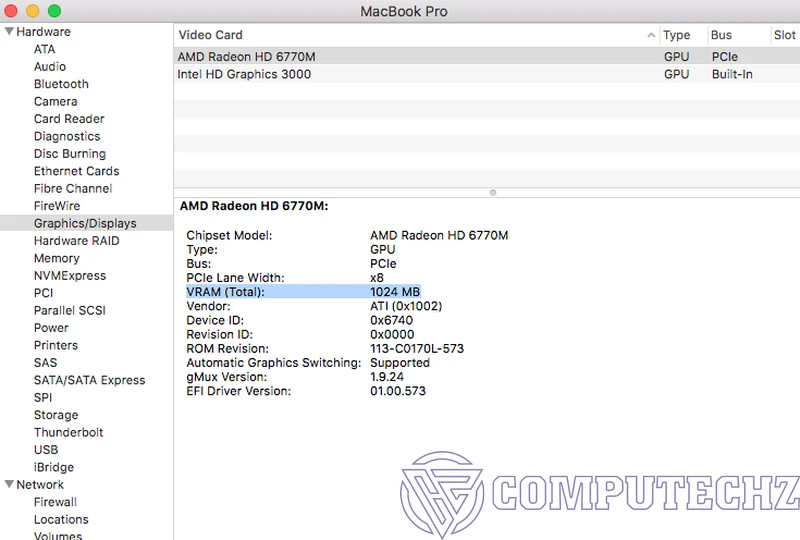This screenshot has width=800, height=540.
Task: Click the Automatic Graphics Switching value Supported
Action: click(x=400, y=363)
